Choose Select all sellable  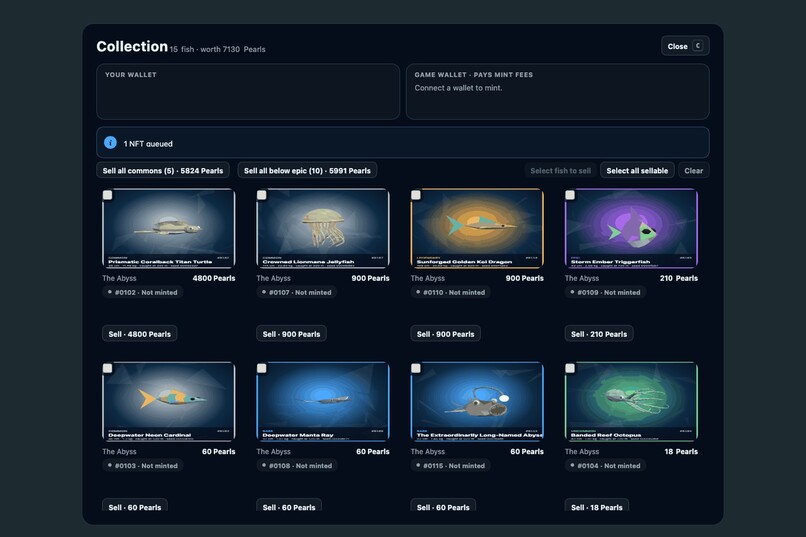637,171
